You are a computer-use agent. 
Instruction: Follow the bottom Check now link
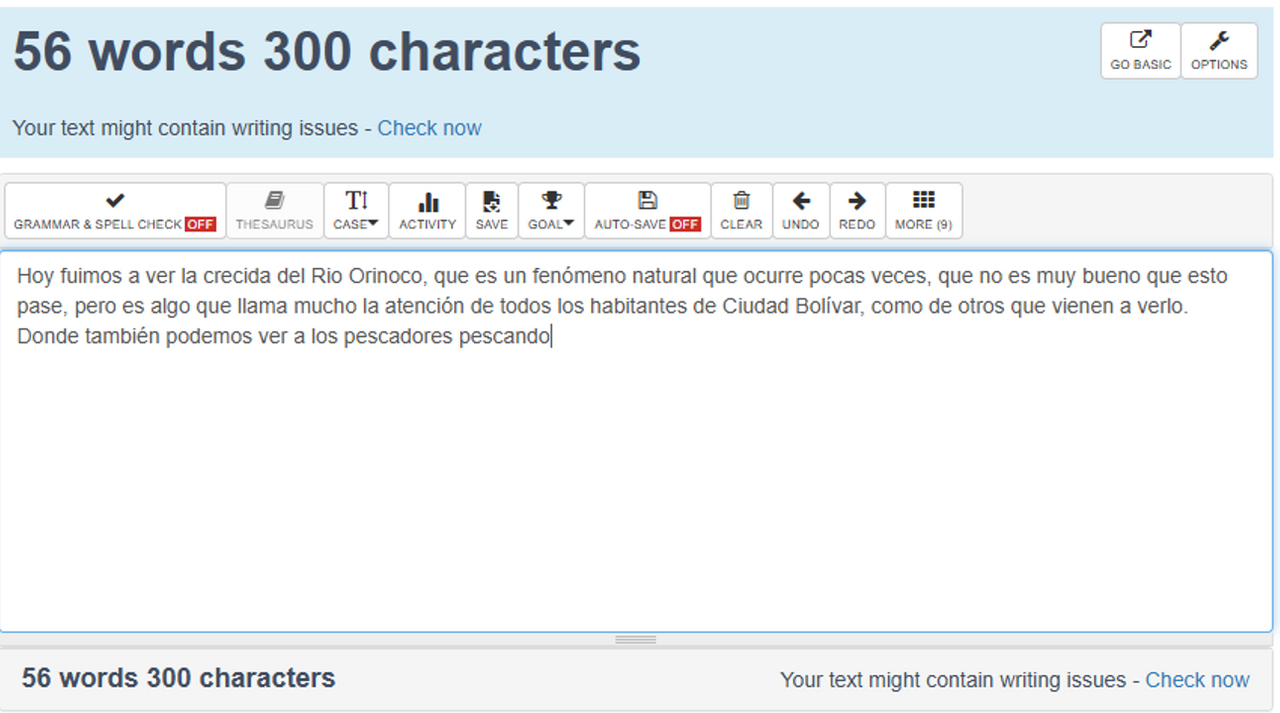tap(1197, 680)
